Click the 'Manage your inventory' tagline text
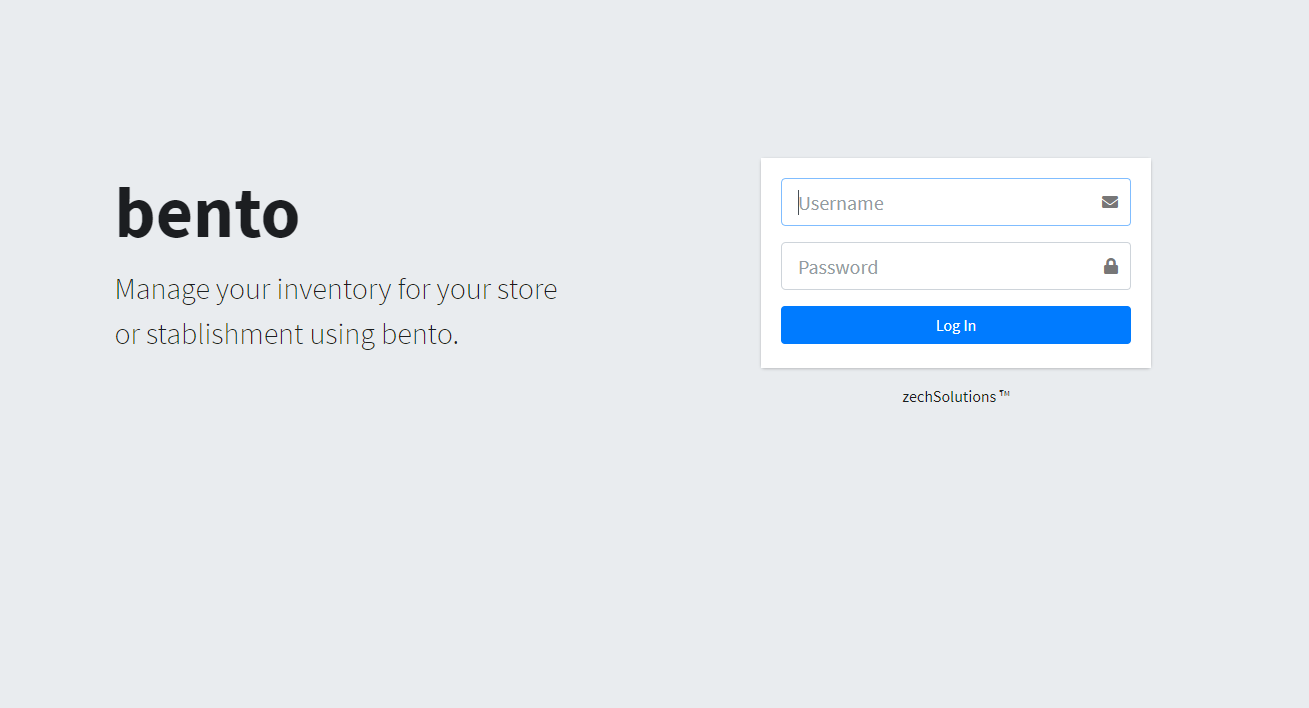Screen dimensions: 1309x708 coord(336,311)
